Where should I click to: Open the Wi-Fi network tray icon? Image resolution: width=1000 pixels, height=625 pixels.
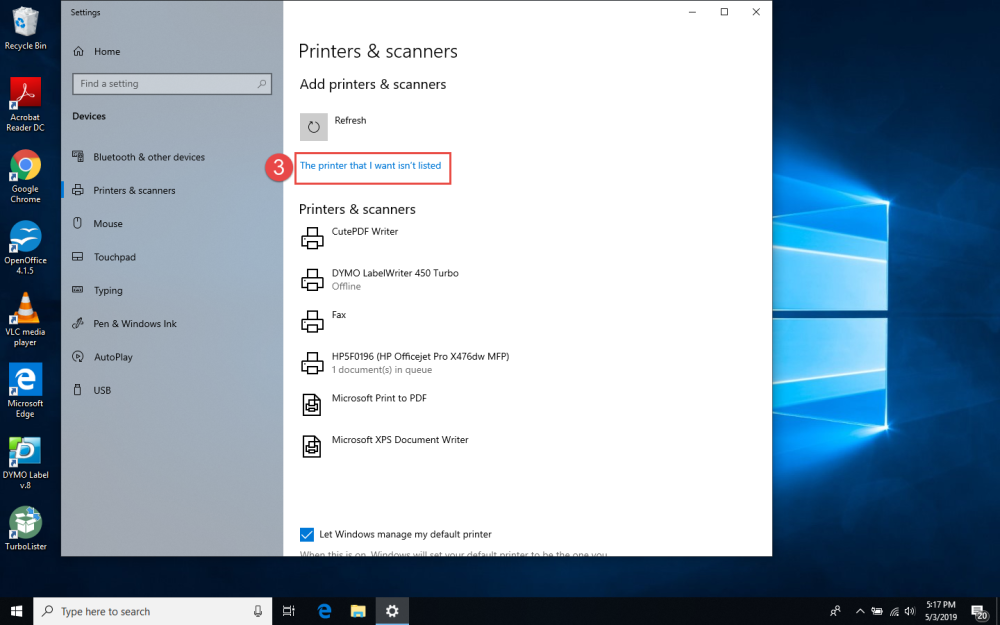coord(894,611)
